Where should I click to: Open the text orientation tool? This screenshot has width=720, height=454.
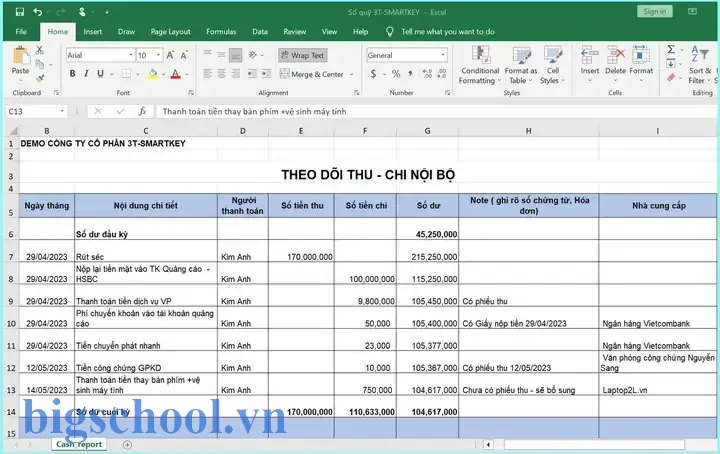pos(253,55)
